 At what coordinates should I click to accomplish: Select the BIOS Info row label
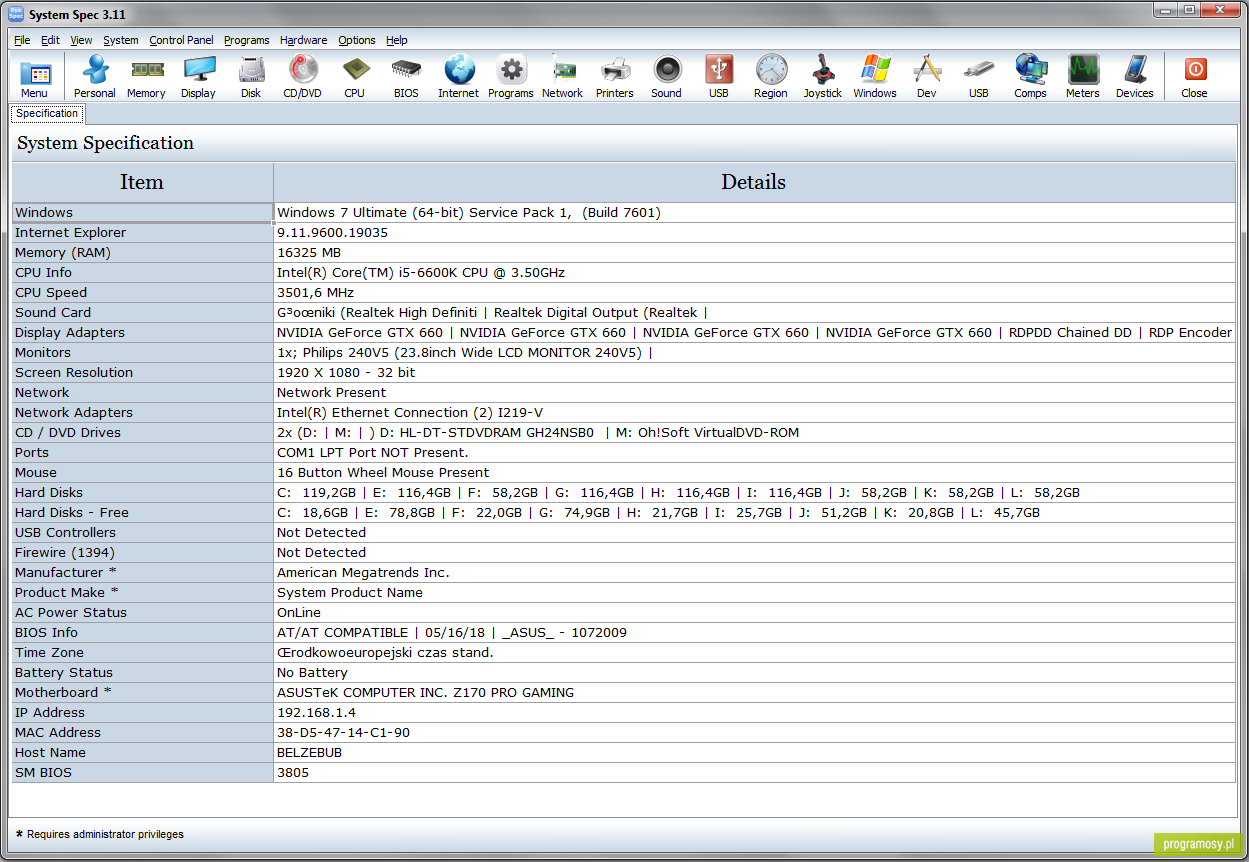(142, 632)
